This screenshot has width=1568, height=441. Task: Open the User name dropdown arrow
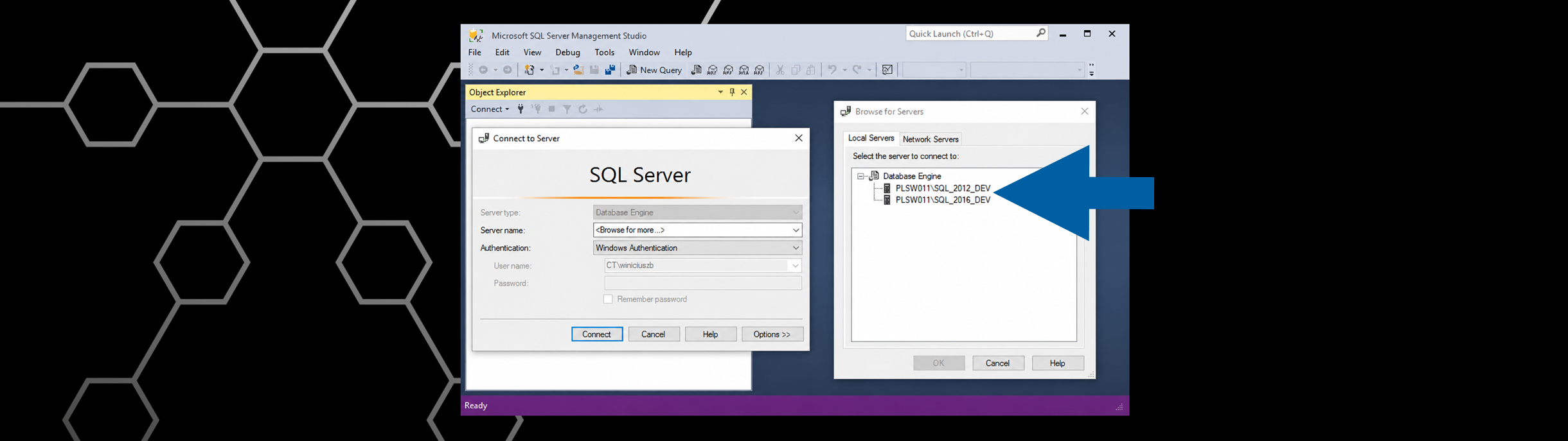(x=795, y=265)
